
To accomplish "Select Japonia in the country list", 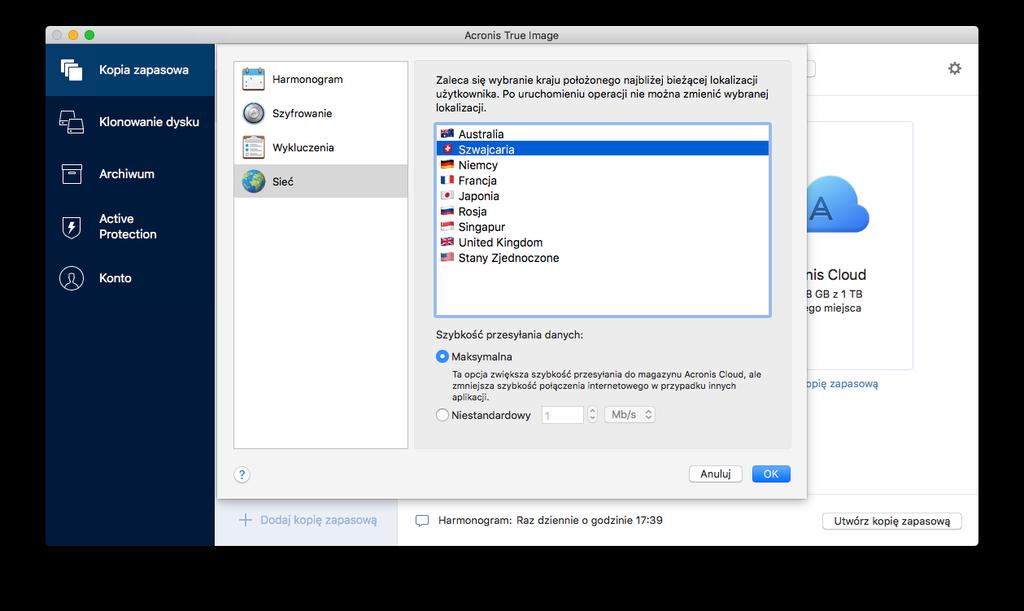I will point(602,196).
